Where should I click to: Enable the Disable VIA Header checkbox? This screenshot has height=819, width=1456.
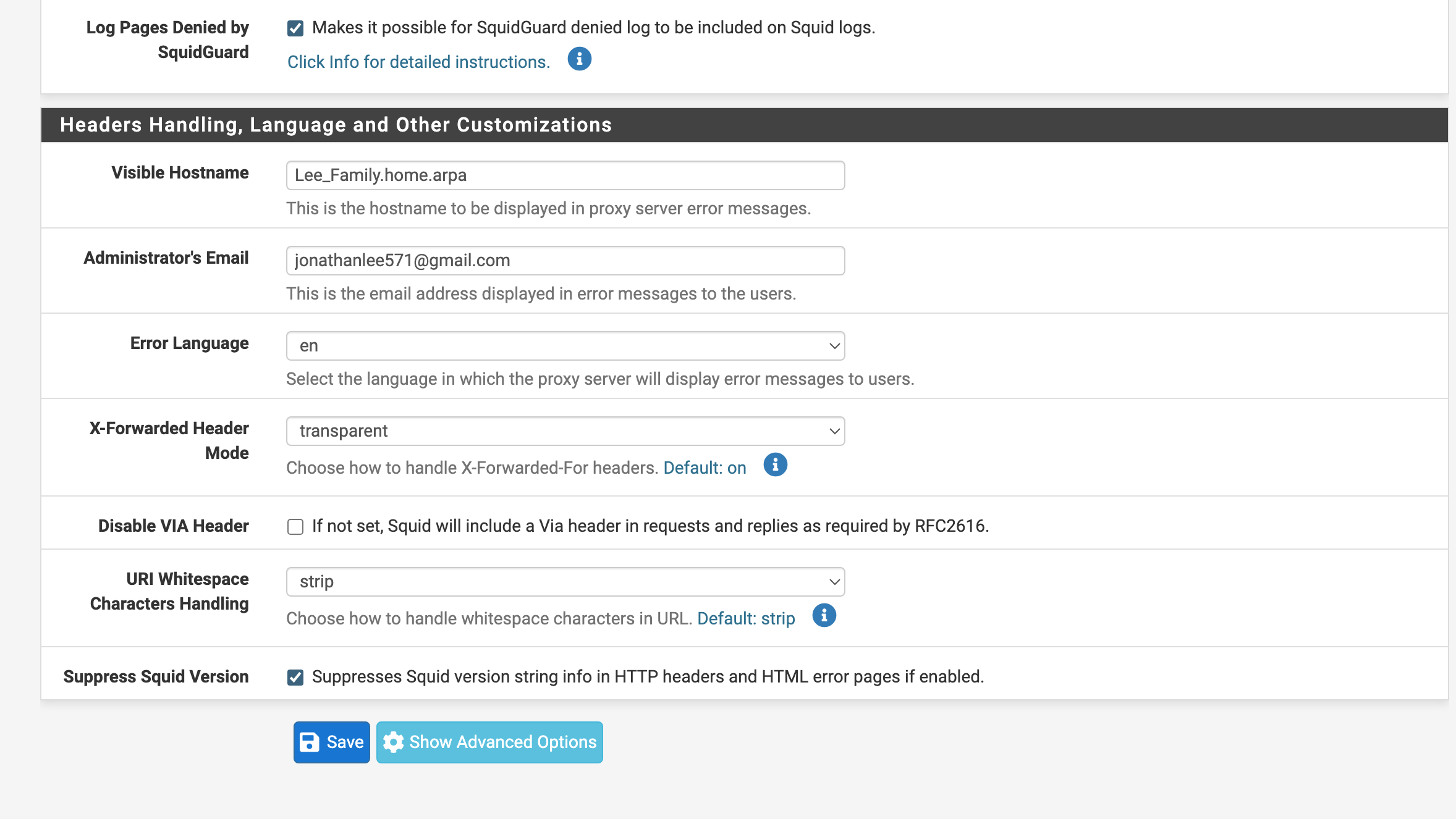[295, 527]
